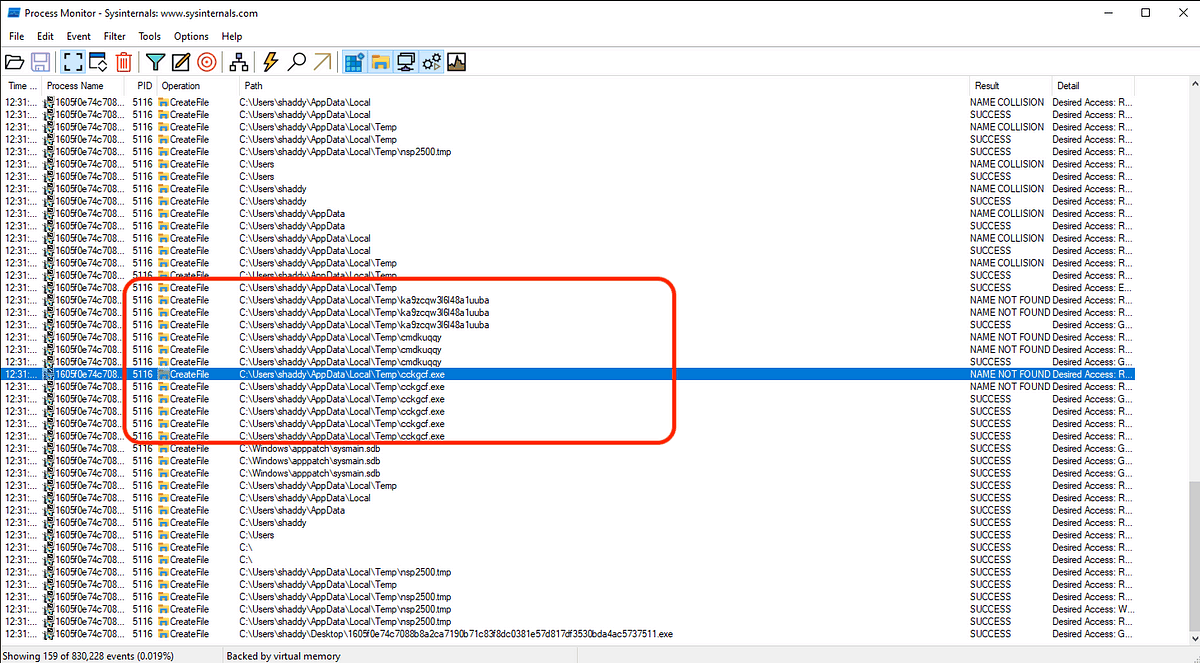Screen dimensions: 1200x663
Task: Click the Jump To arrow icon
Action: (321, 62)
